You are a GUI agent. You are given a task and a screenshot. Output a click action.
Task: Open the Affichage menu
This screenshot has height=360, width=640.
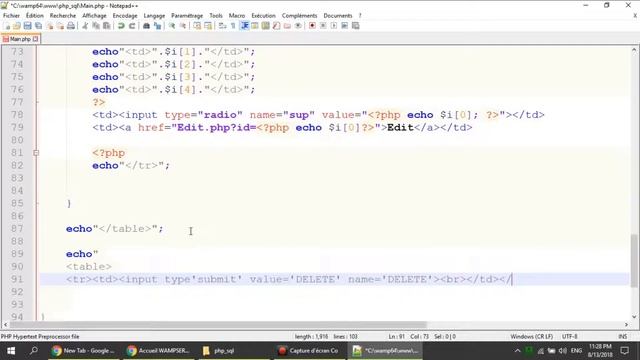tap(94, 16)
